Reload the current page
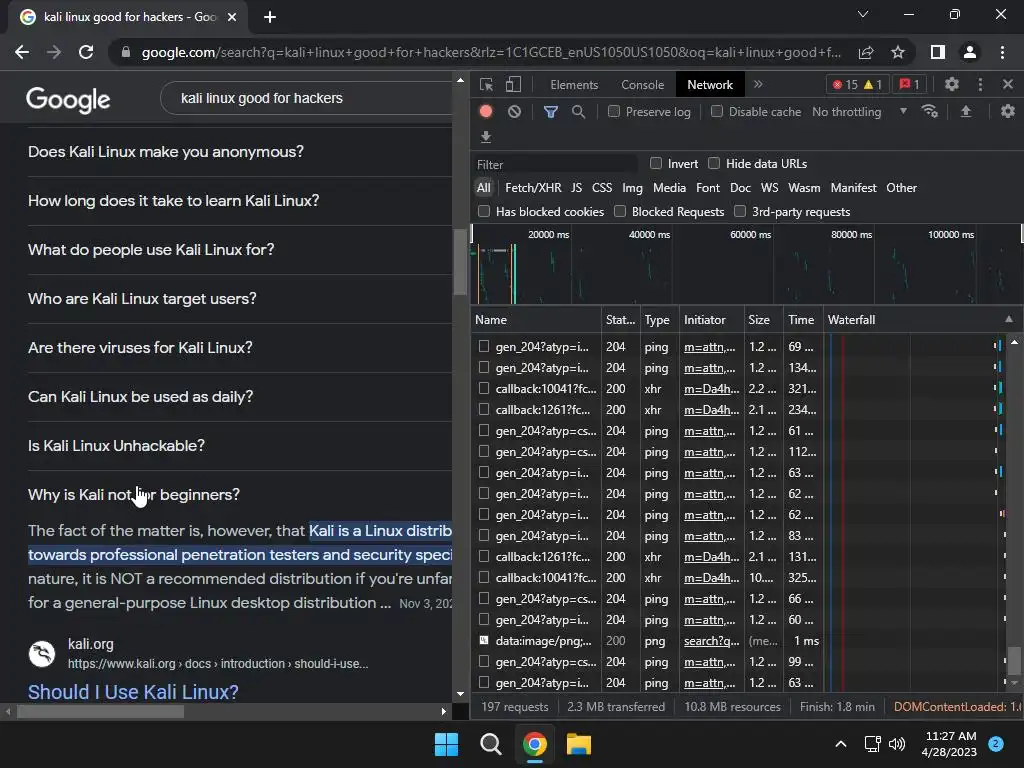The height and width of the screenshot is (768, 1024). 86,52
